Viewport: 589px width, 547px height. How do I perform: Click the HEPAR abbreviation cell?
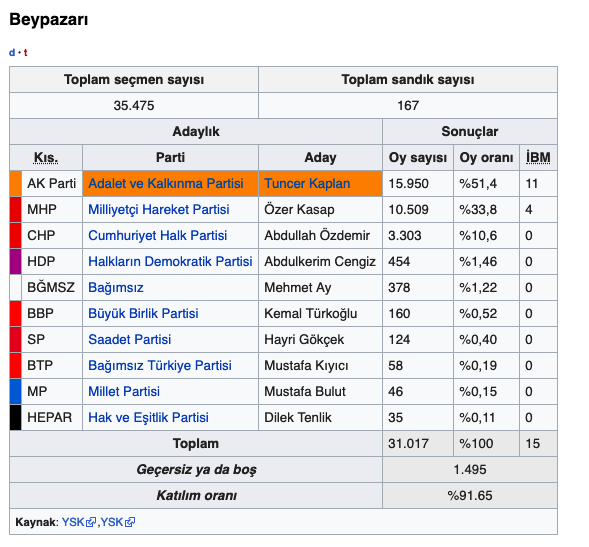coord(51,417)
